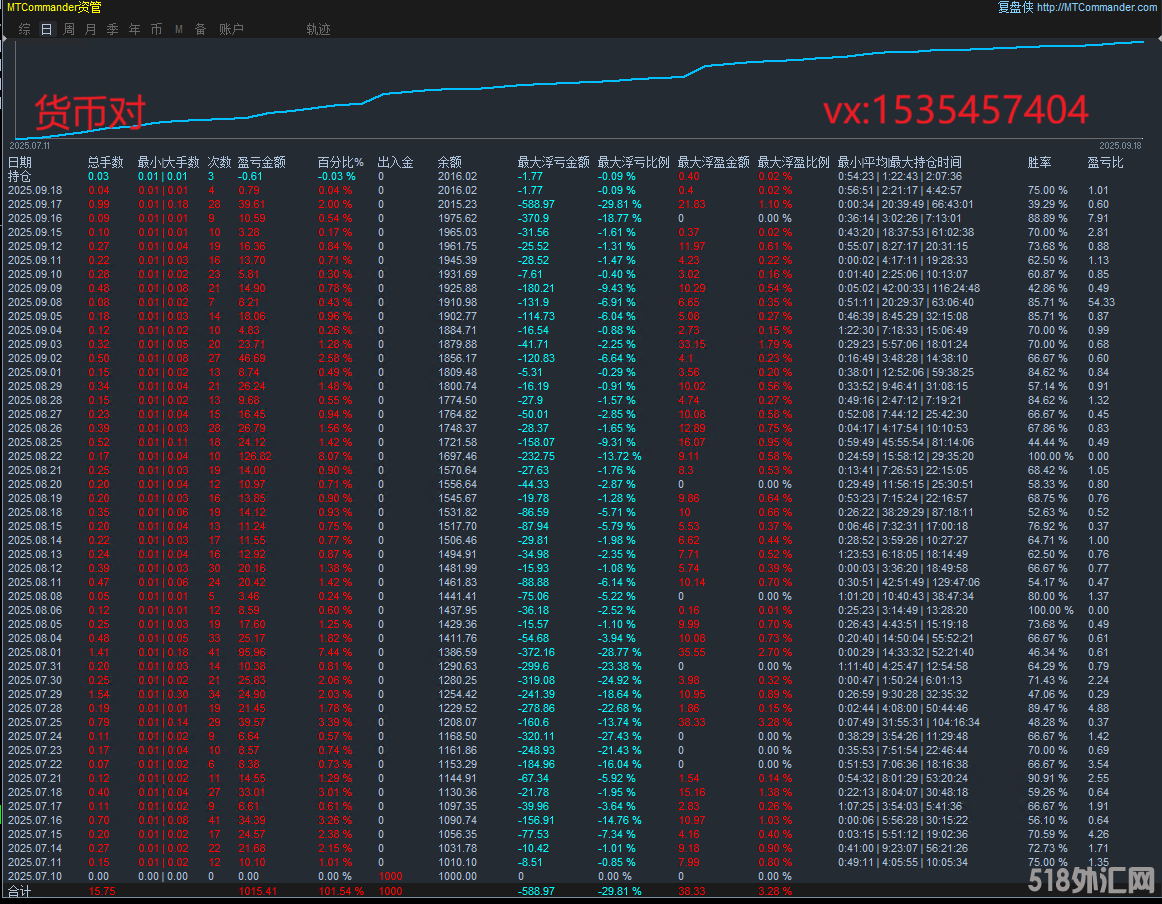Click the 盈亏金额 column header

point(261,162)
